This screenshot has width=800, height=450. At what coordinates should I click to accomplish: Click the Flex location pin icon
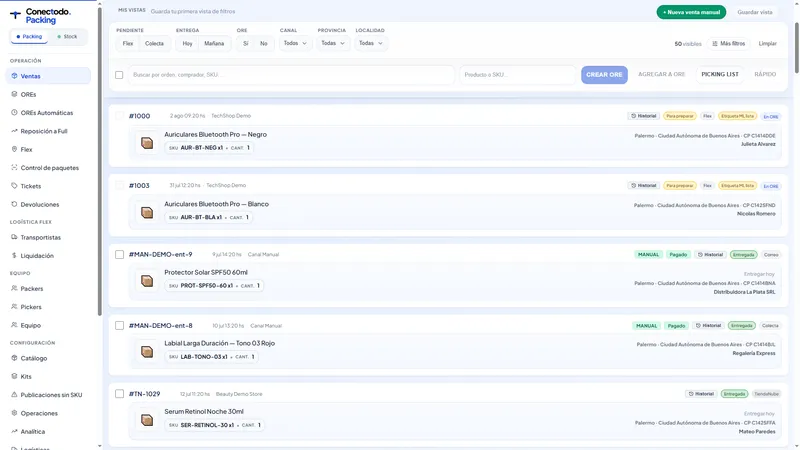14,149
